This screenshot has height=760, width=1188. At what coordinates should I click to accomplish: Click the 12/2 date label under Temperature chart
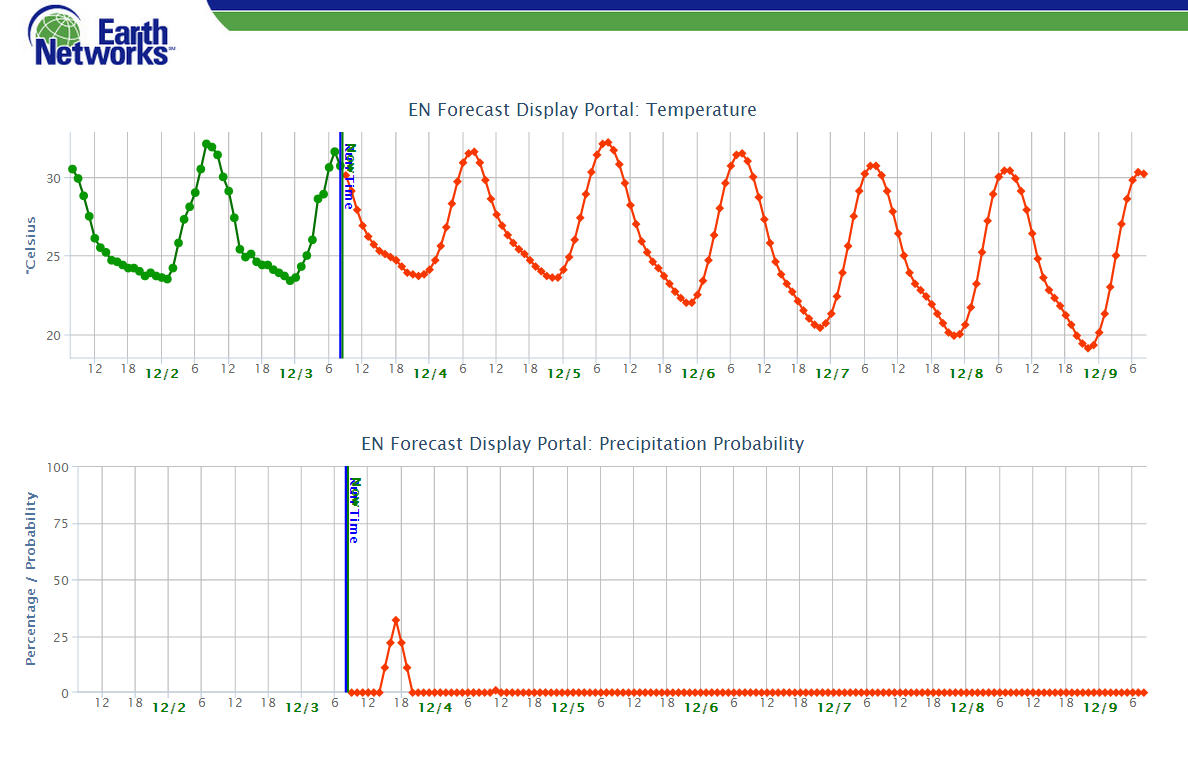[x=162, y=374]
